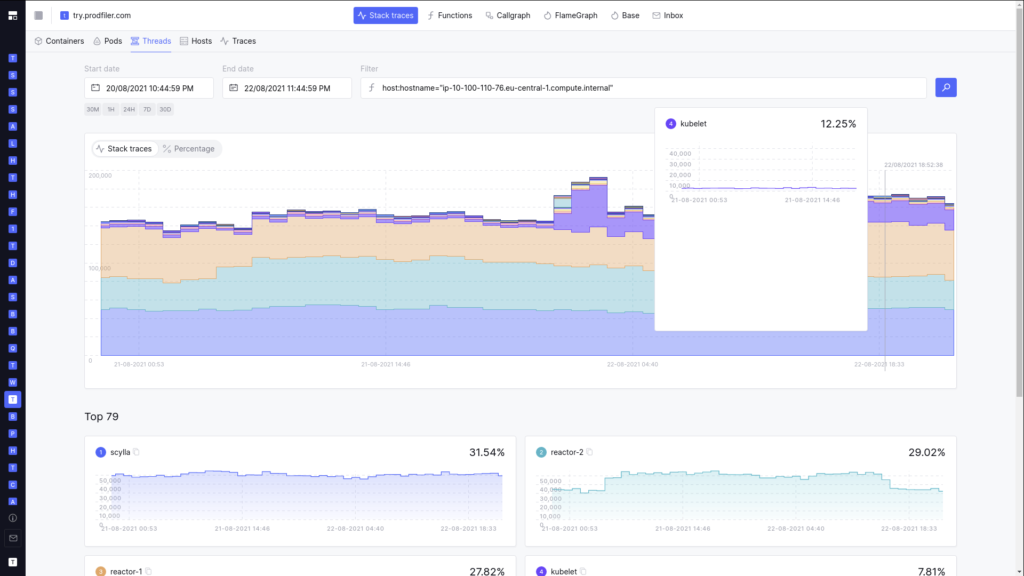Click the Start date input field
1024x576 pixels.
coord(149,88)
